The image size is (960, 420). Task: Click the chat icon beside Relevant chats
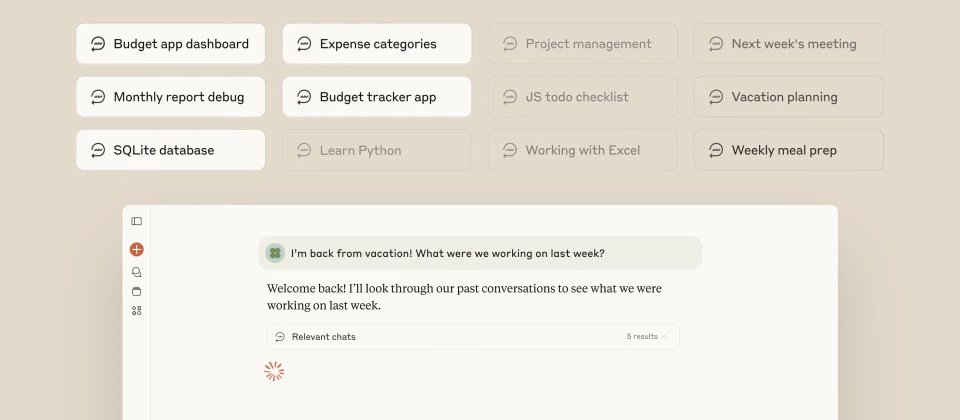point(280,337)
